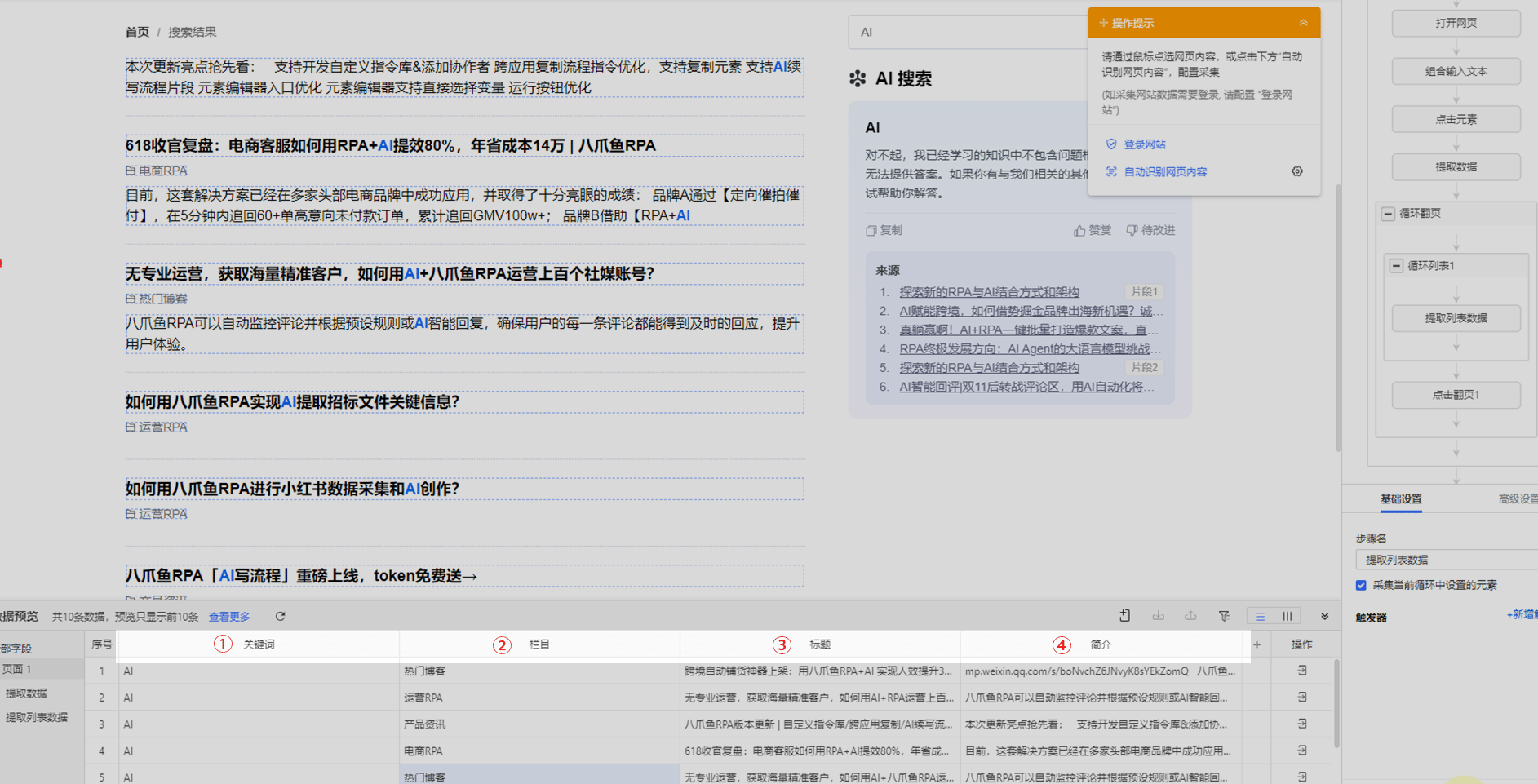1538x784 pixels.
Task: Select the 点击元素 workflow step
Action: 1456,119
